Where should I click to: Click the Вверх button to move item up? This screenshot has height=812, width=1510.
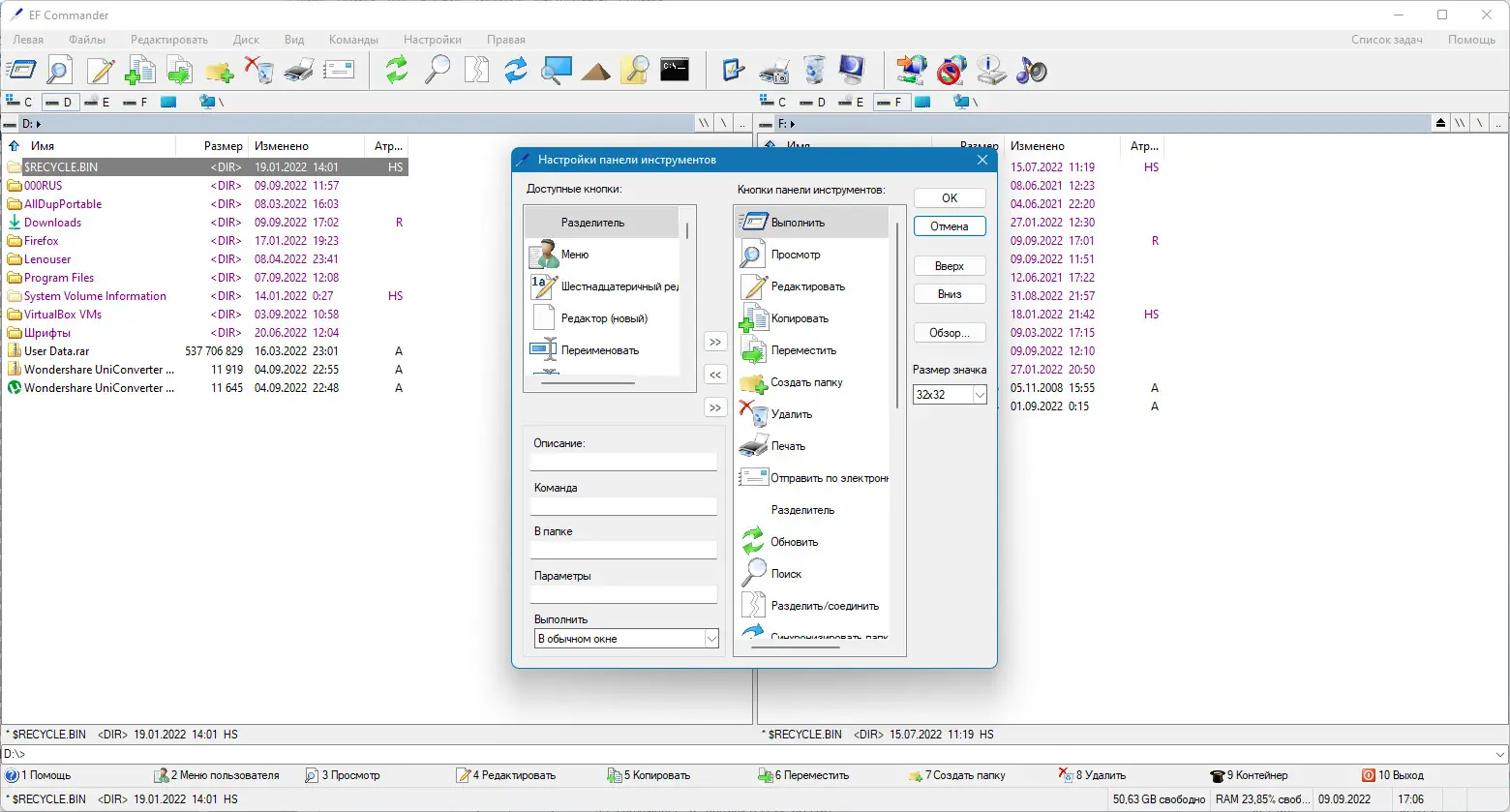(x=950, y=266)
